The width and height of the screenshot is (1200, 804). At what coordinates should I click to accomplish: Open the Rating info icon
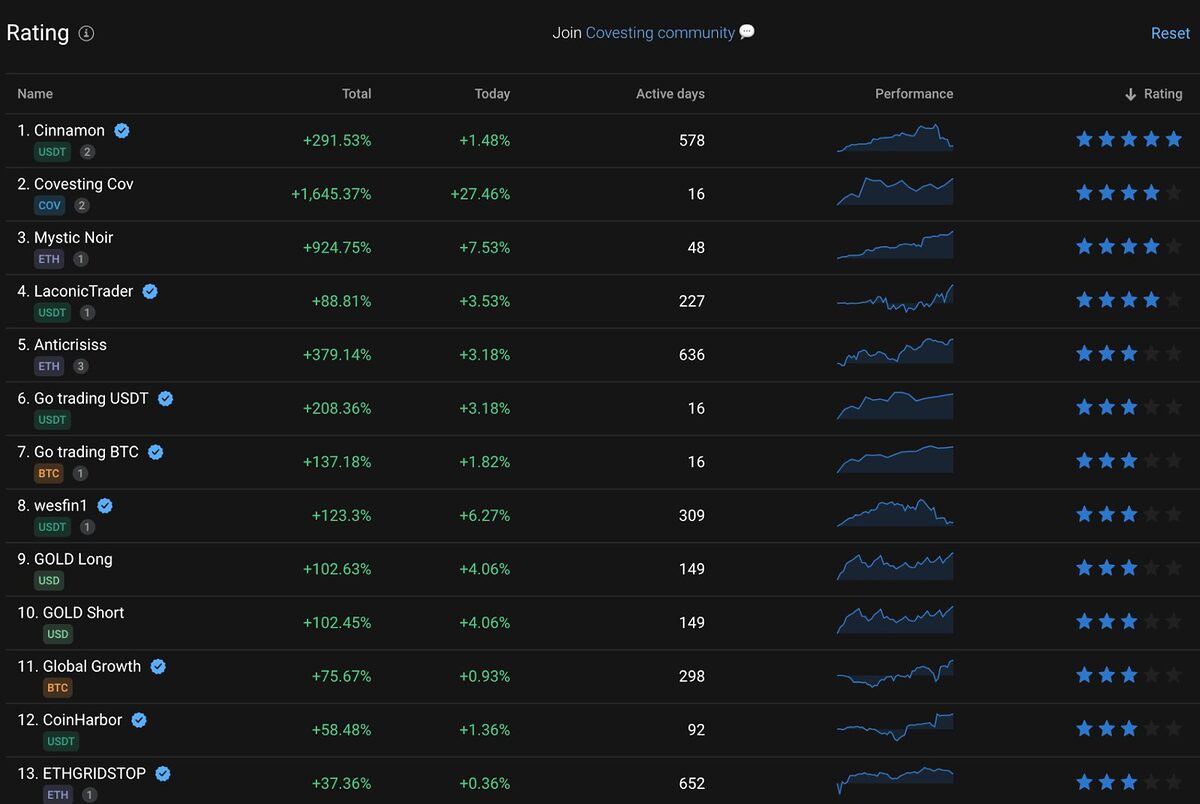[x=86, y=33]
